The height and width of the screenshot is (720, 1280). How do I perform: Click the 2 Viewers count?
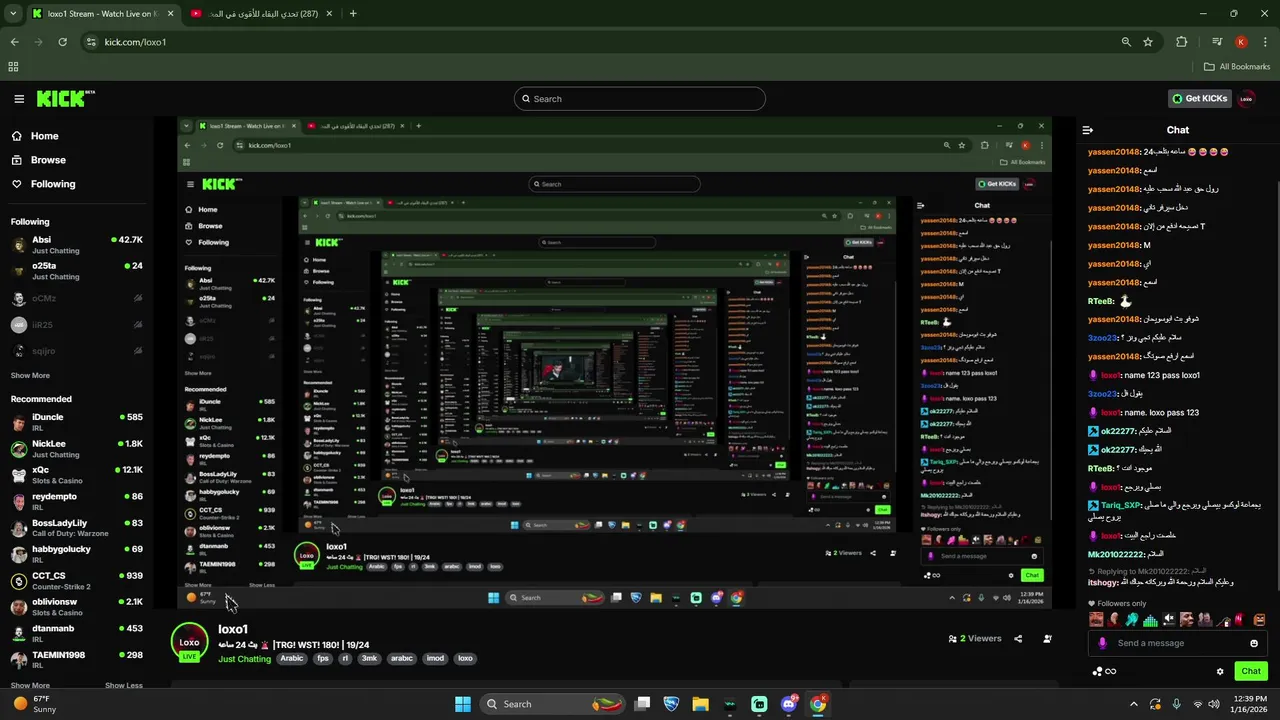[x=975, y=639]
